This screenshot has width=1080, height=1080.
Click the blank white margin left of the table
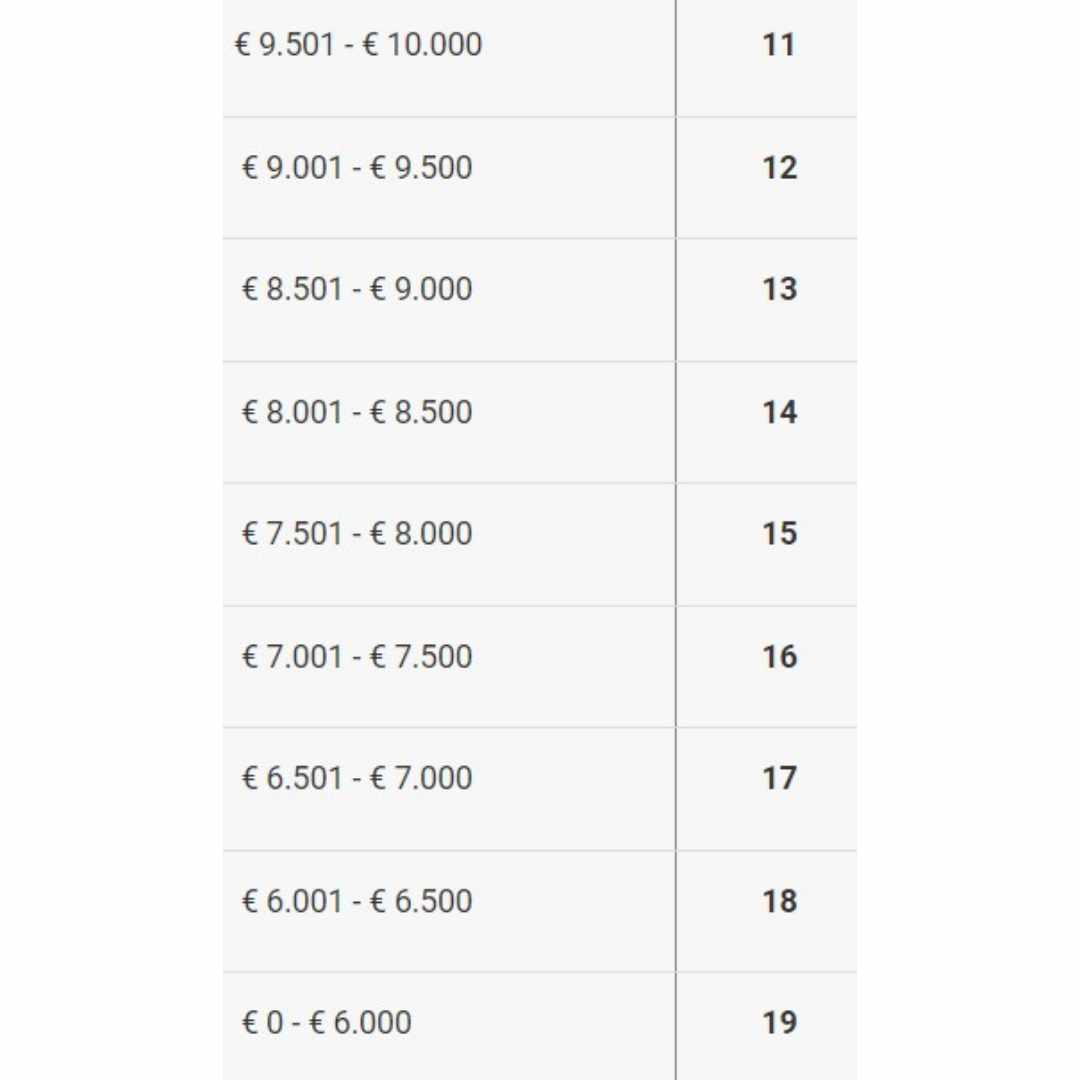(110, 540)
